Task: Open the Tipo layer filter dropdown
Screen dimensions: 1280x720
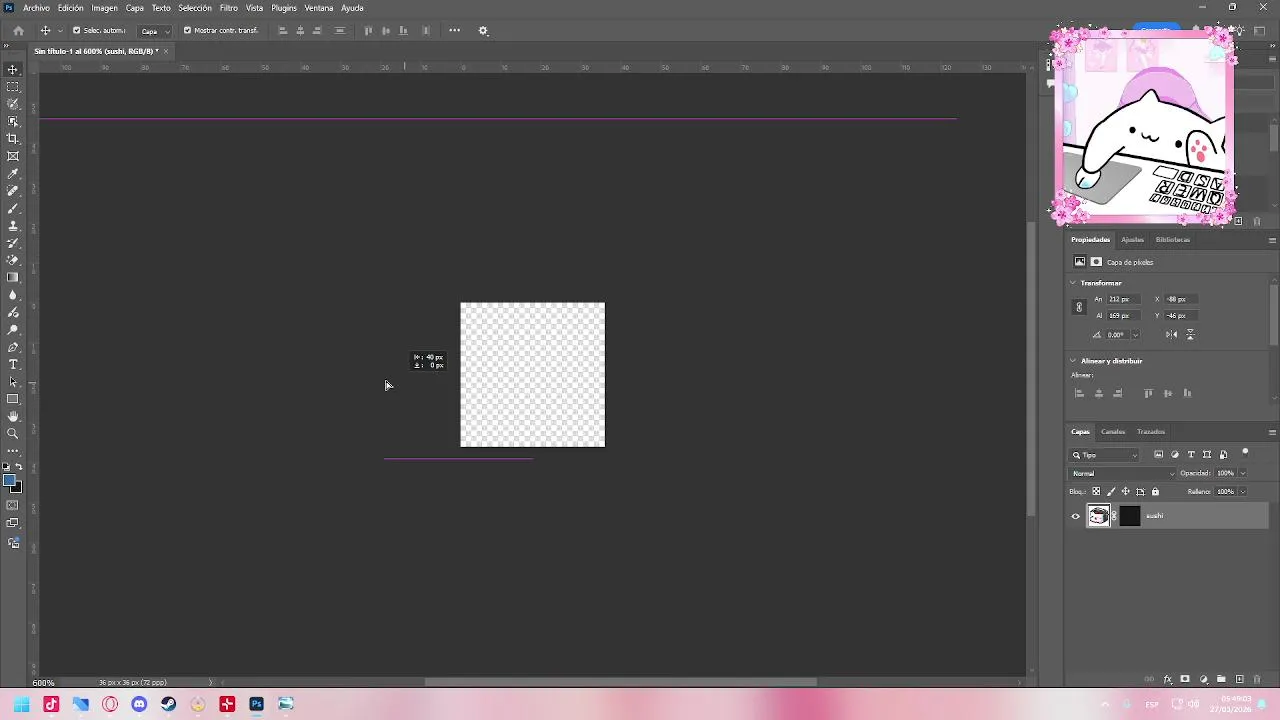Action: (1105, 455)
